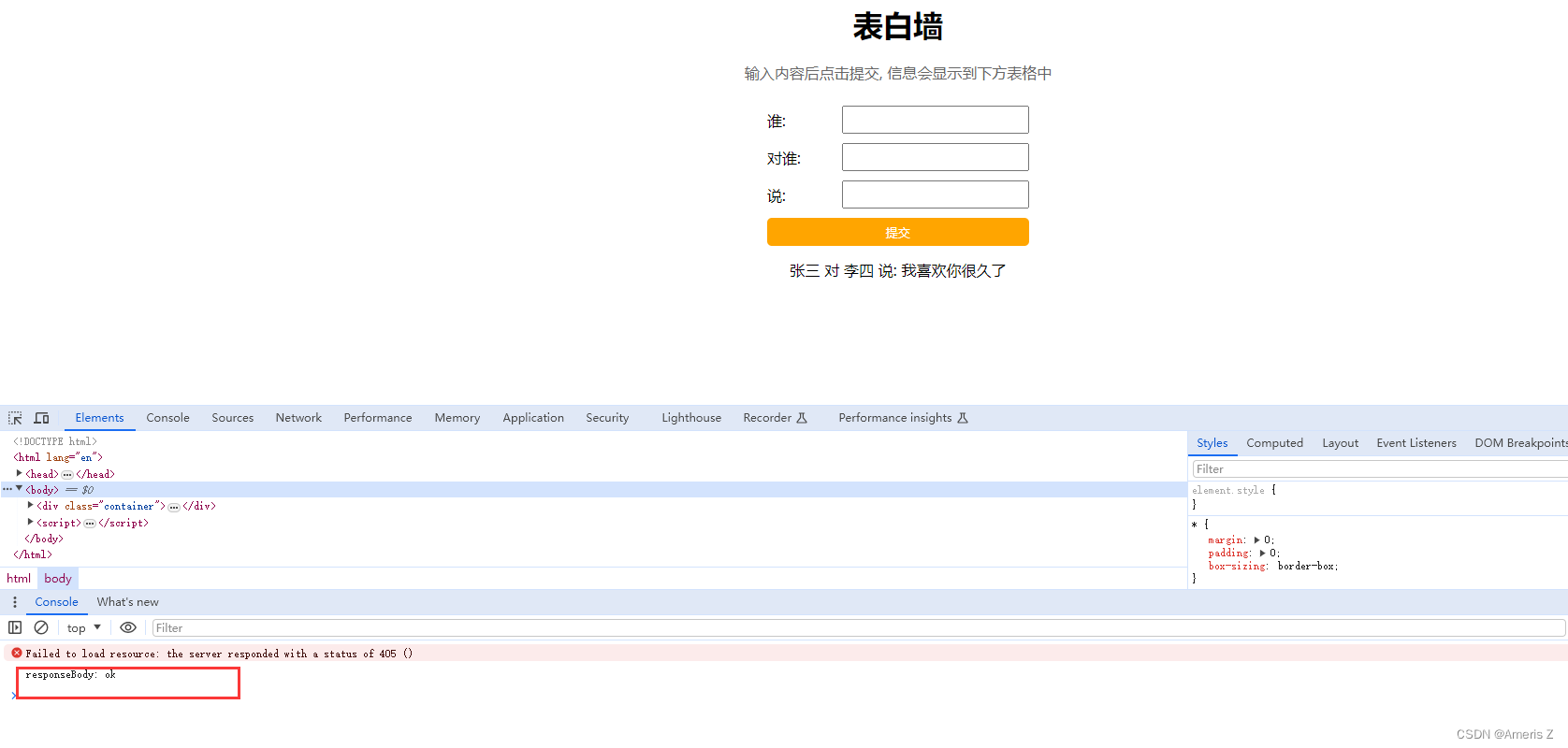Expand the padding shorthand property
The image size is (1568, 748).
pos(1262,553)
